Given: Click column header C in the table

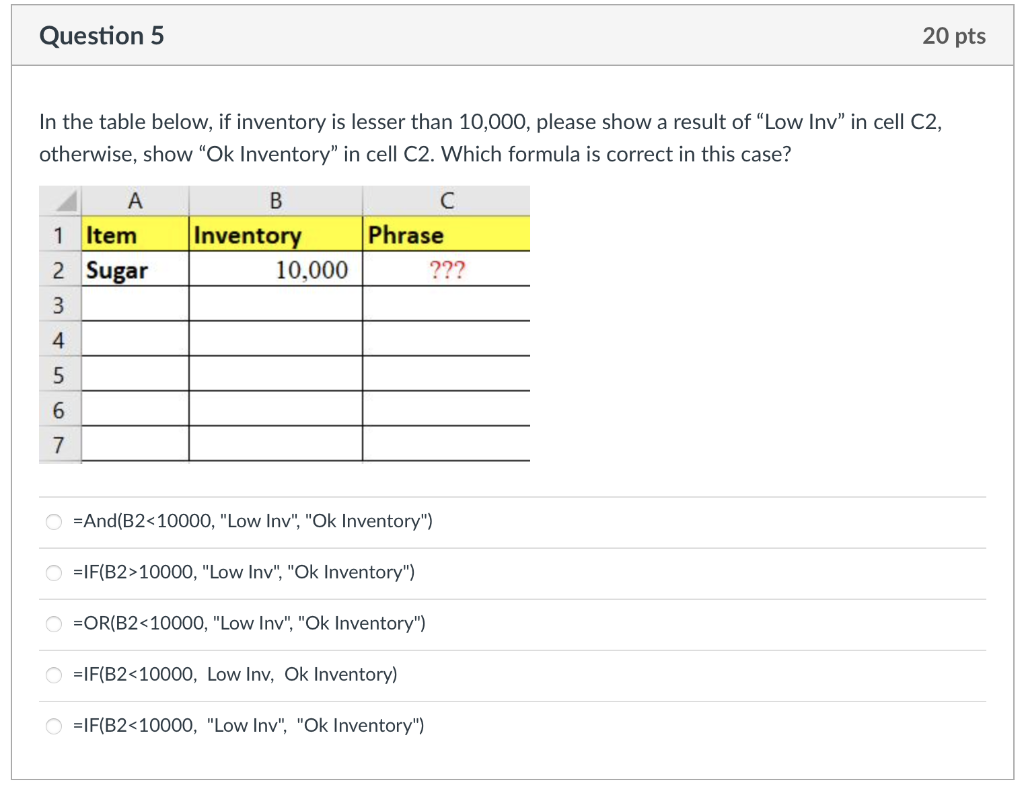Looking at the screenshot, I should tap(445, 200).
